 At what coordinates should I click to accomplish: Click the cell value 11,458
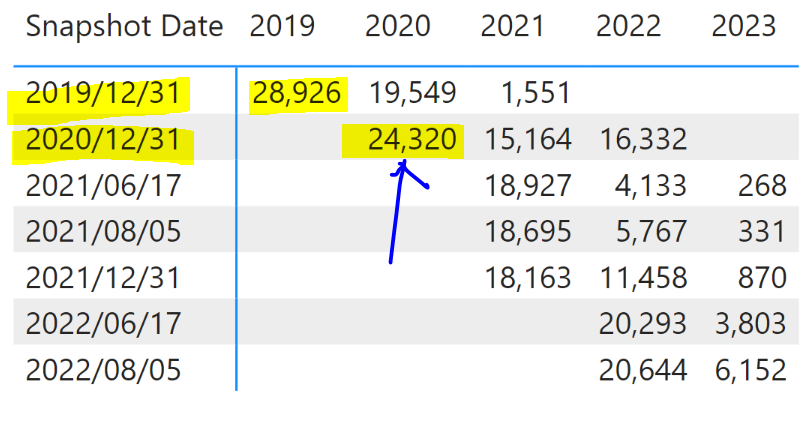[643, 278]
